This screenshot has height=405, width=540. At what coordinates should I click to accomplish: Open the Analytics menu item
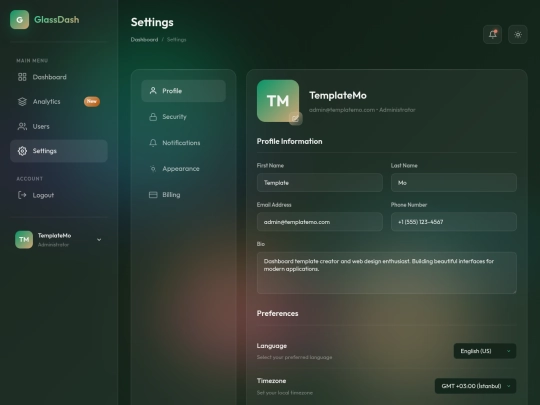point(59,102)
